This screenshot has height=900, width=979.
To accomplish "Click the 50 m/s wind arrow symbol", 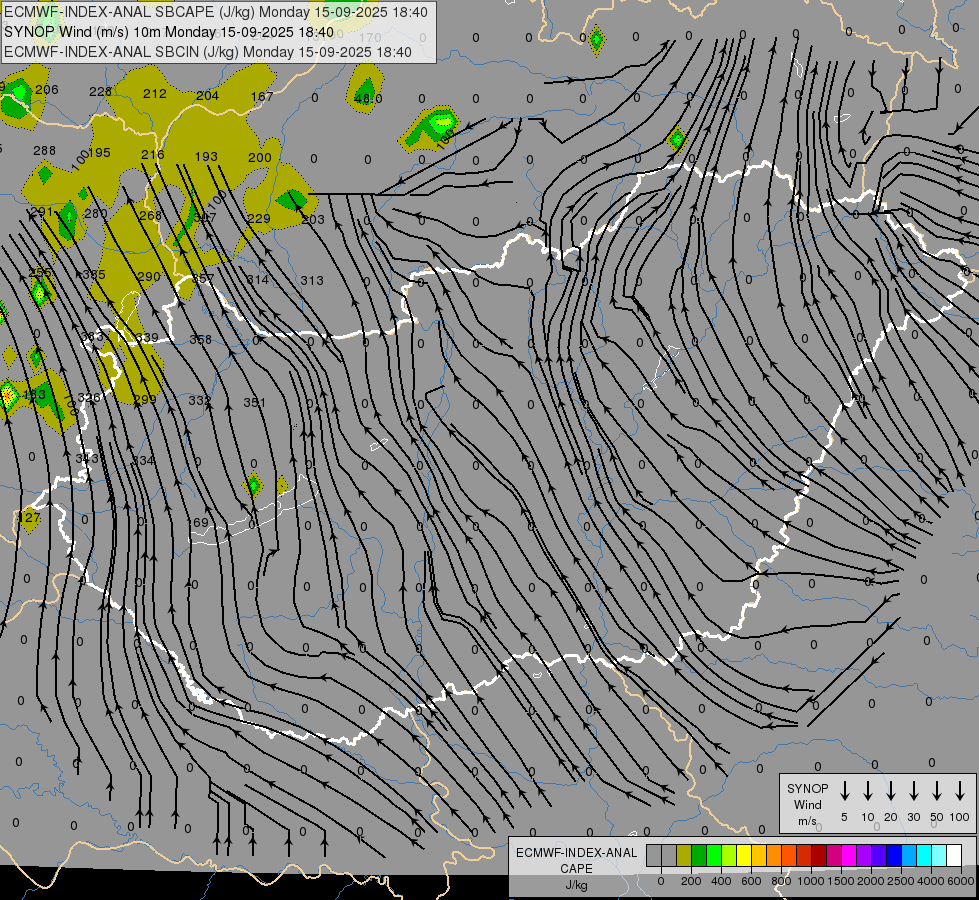I will (937, 790).
